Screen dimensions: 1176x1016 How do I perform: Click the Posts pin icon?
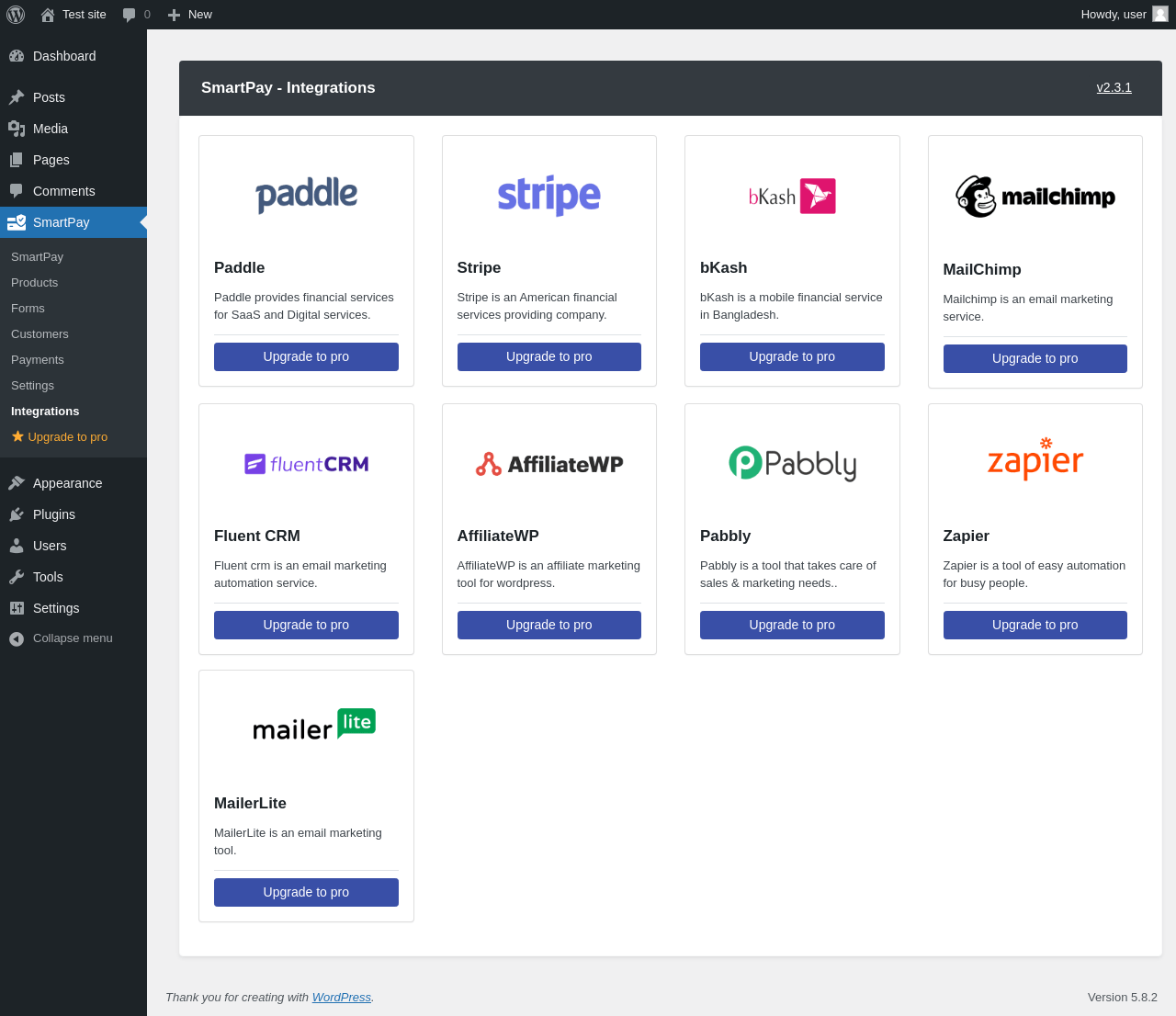click(x=17, y=97)
